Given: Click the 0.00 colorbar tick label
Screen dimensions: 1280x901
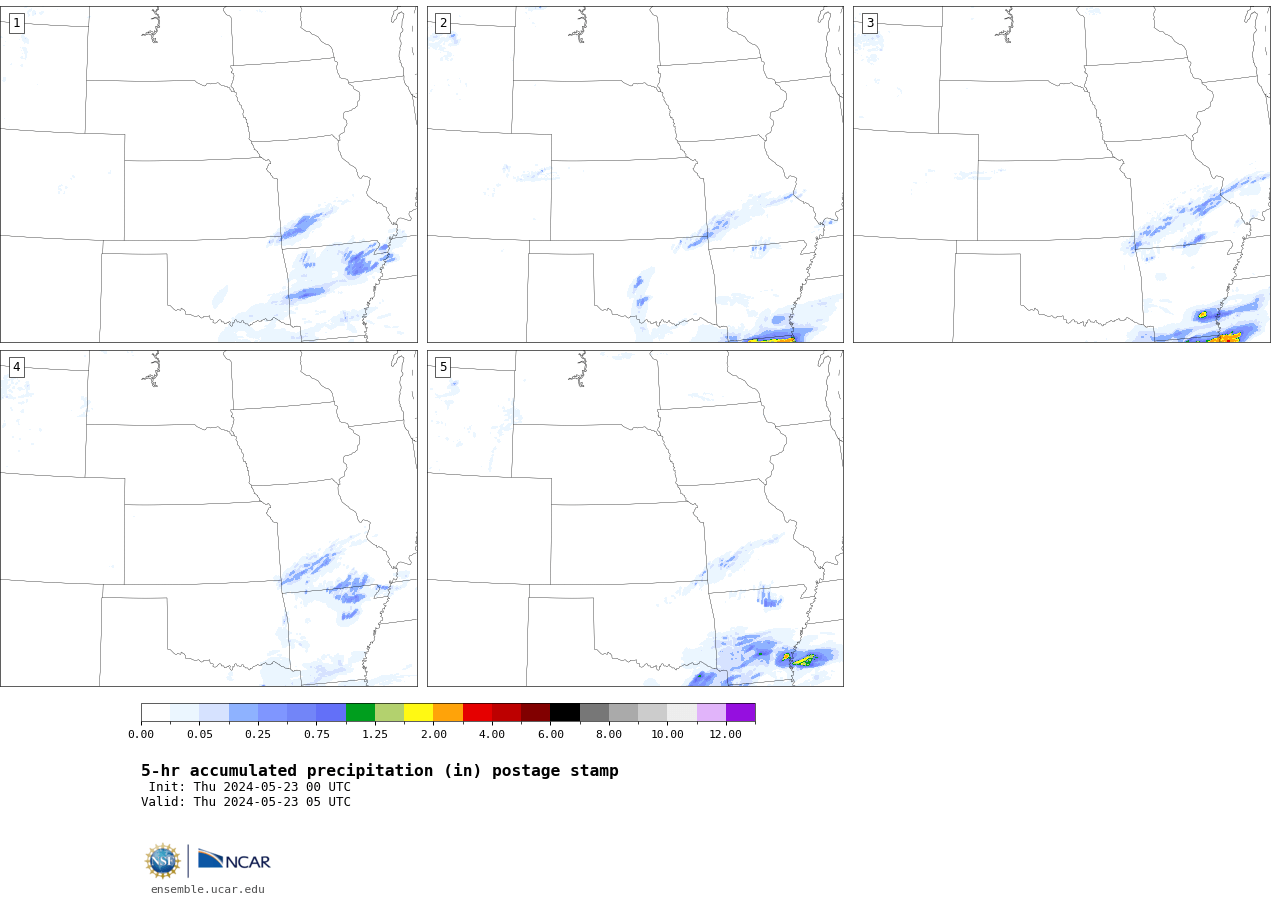Looking at the screenshot, I should coord(141,734).
